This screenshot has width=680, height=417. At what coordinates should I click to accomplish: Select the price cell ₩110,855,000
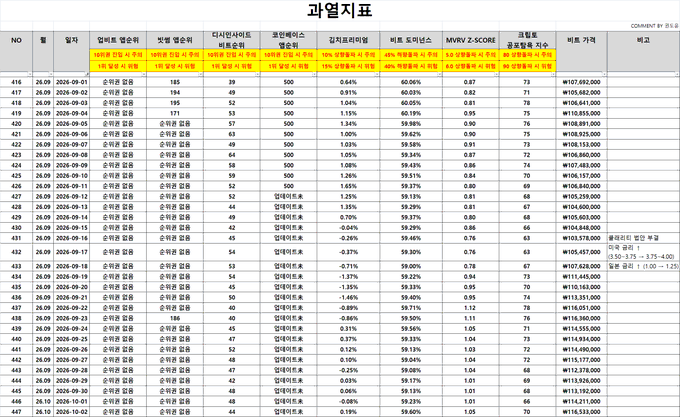point(582,113)
